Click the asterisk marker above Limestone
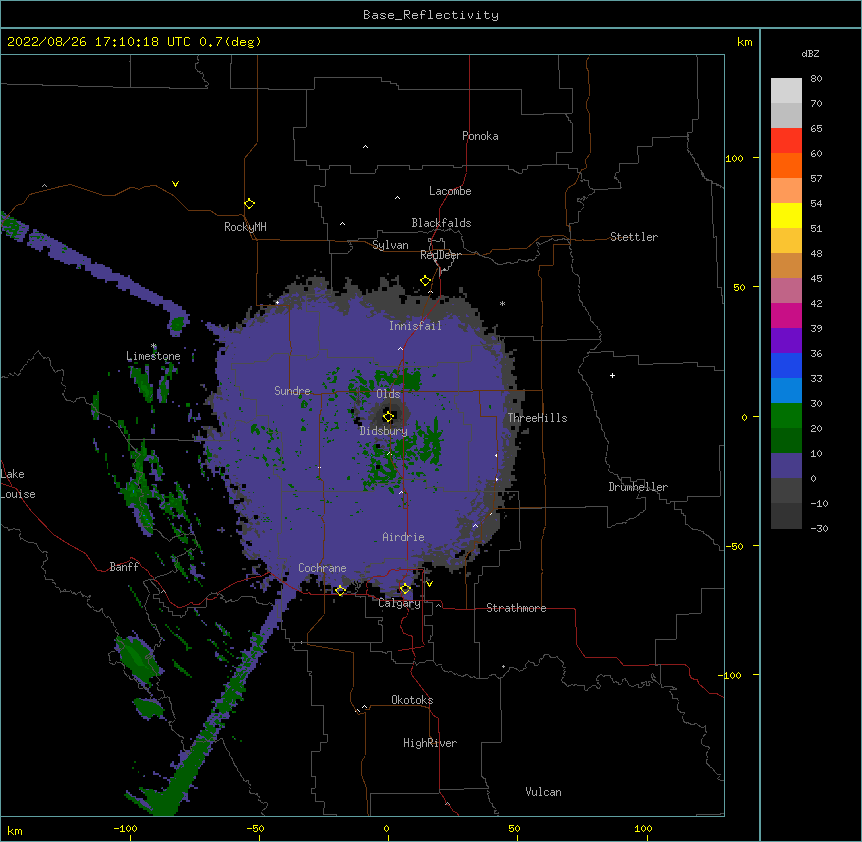Screen dimensions: 862x842 [x=154, y=346]
